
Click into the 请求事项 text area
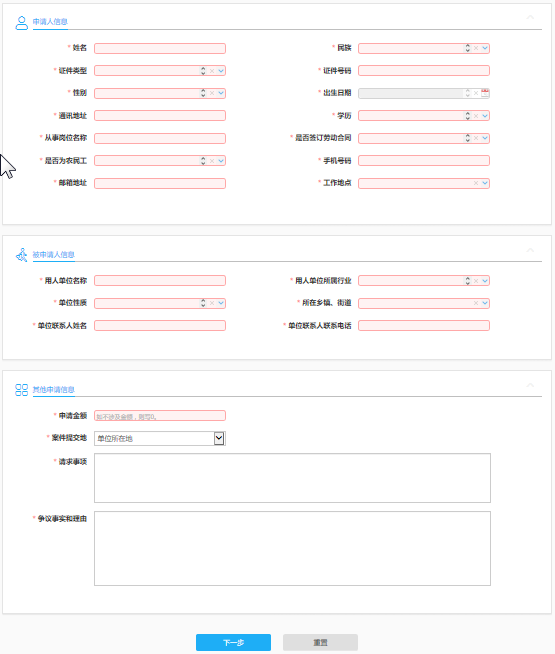tap(292, 478)
